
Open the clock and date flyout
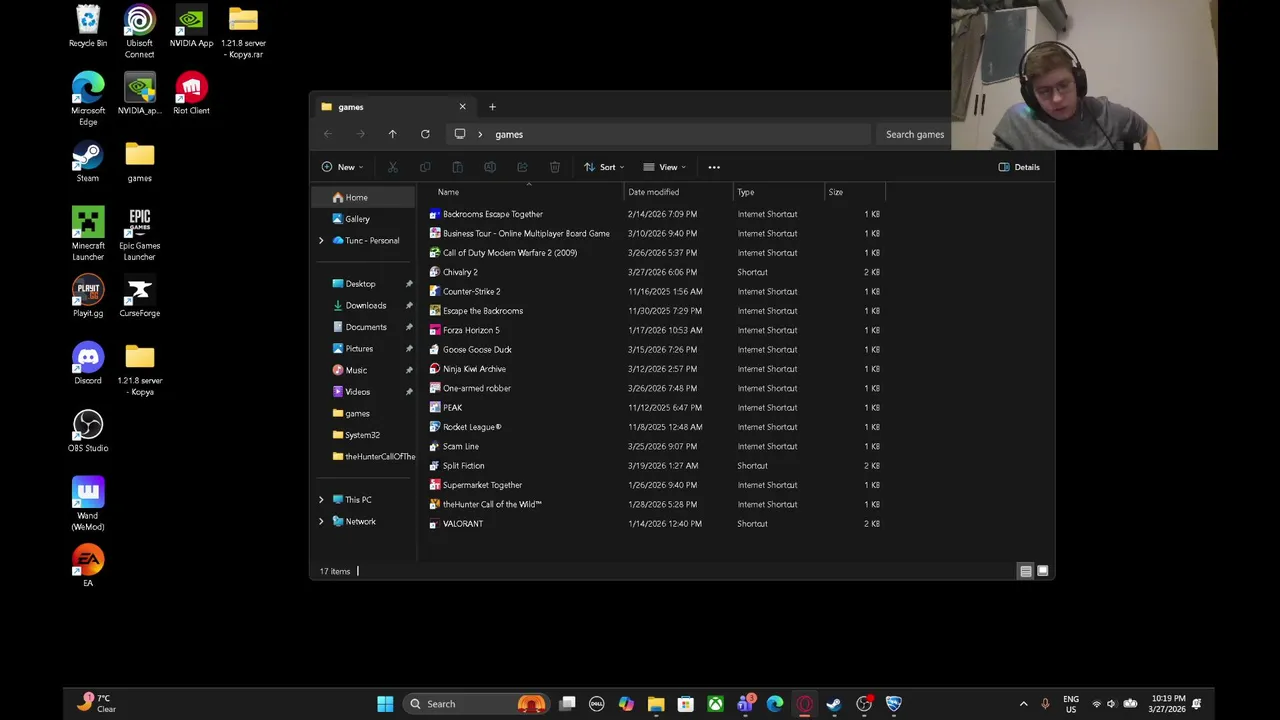[x=1168, y=704]
